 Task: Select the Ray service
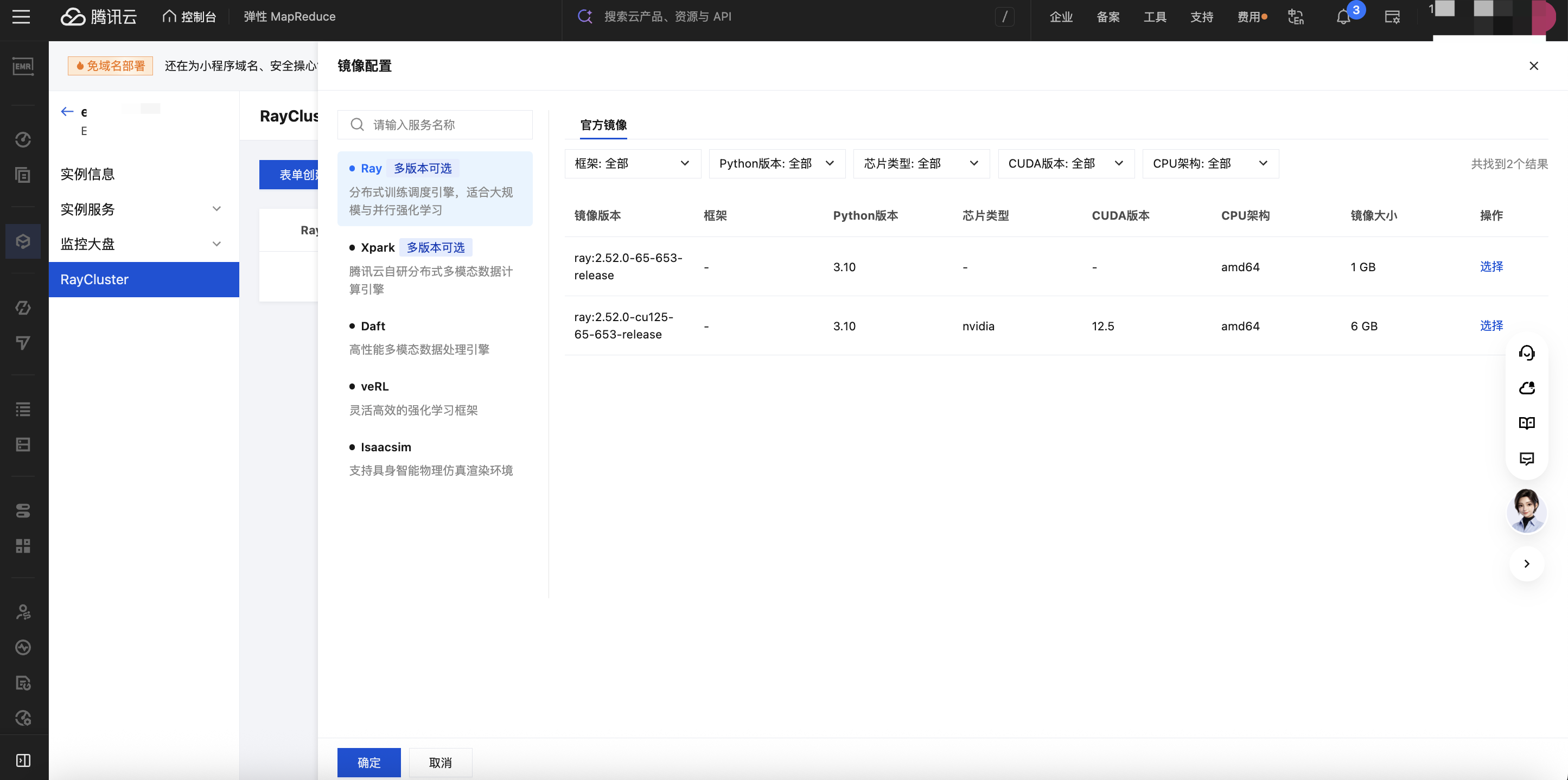pos(435,189)
